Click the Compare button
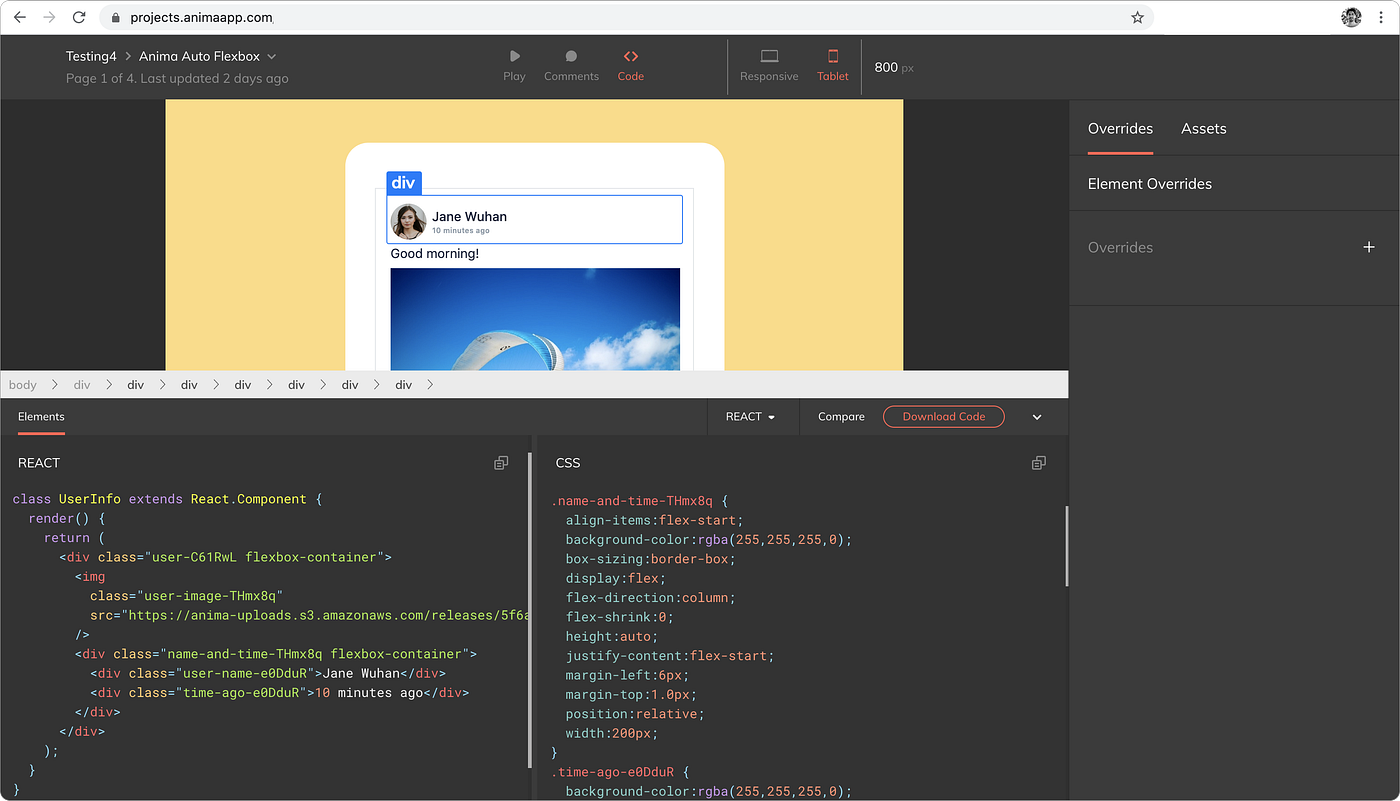The height and width of the screenshot is (801, 1400). (841, 417)
